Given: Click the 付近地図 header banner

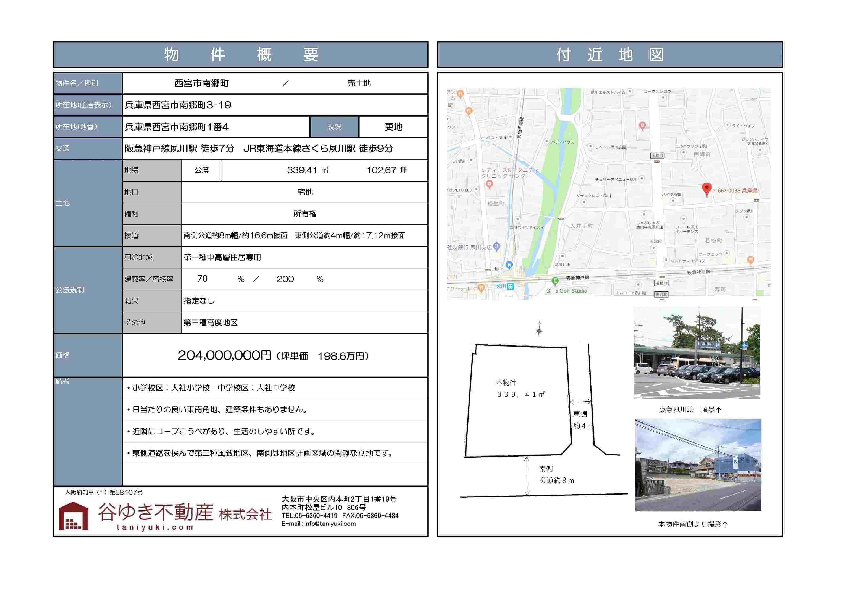Looking at the screenshot, I should (610, 54).
